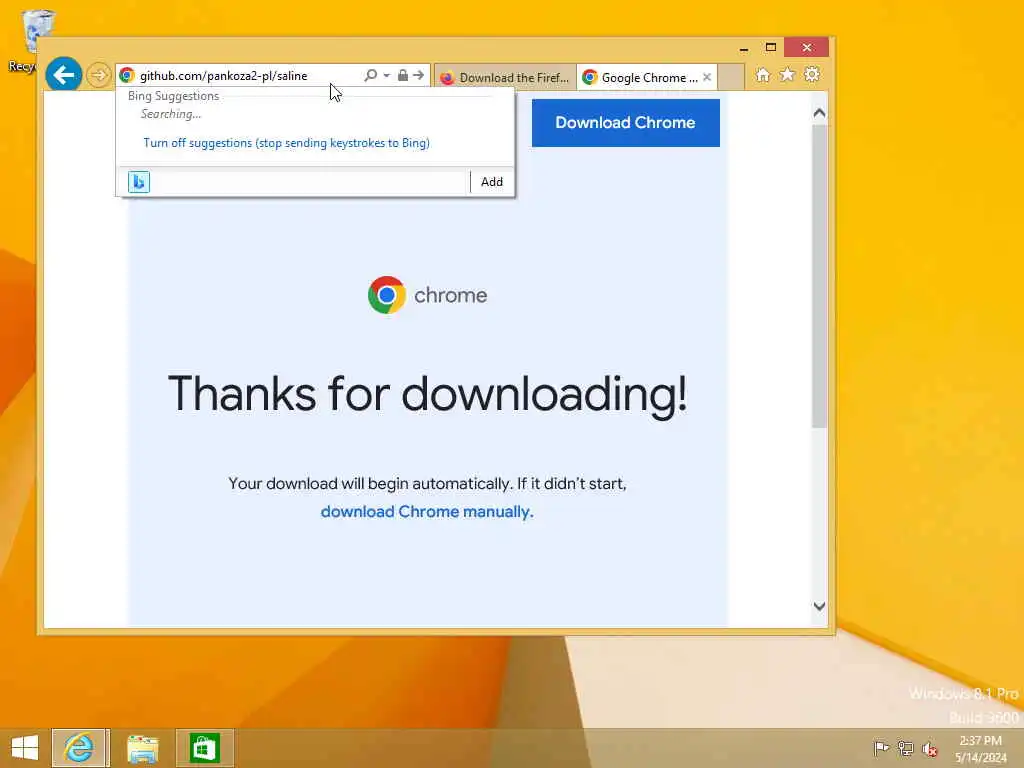Click Turn off suggestions link
Image resolution: width=1024 pixels, height=768 pixels.
(287, 143)
